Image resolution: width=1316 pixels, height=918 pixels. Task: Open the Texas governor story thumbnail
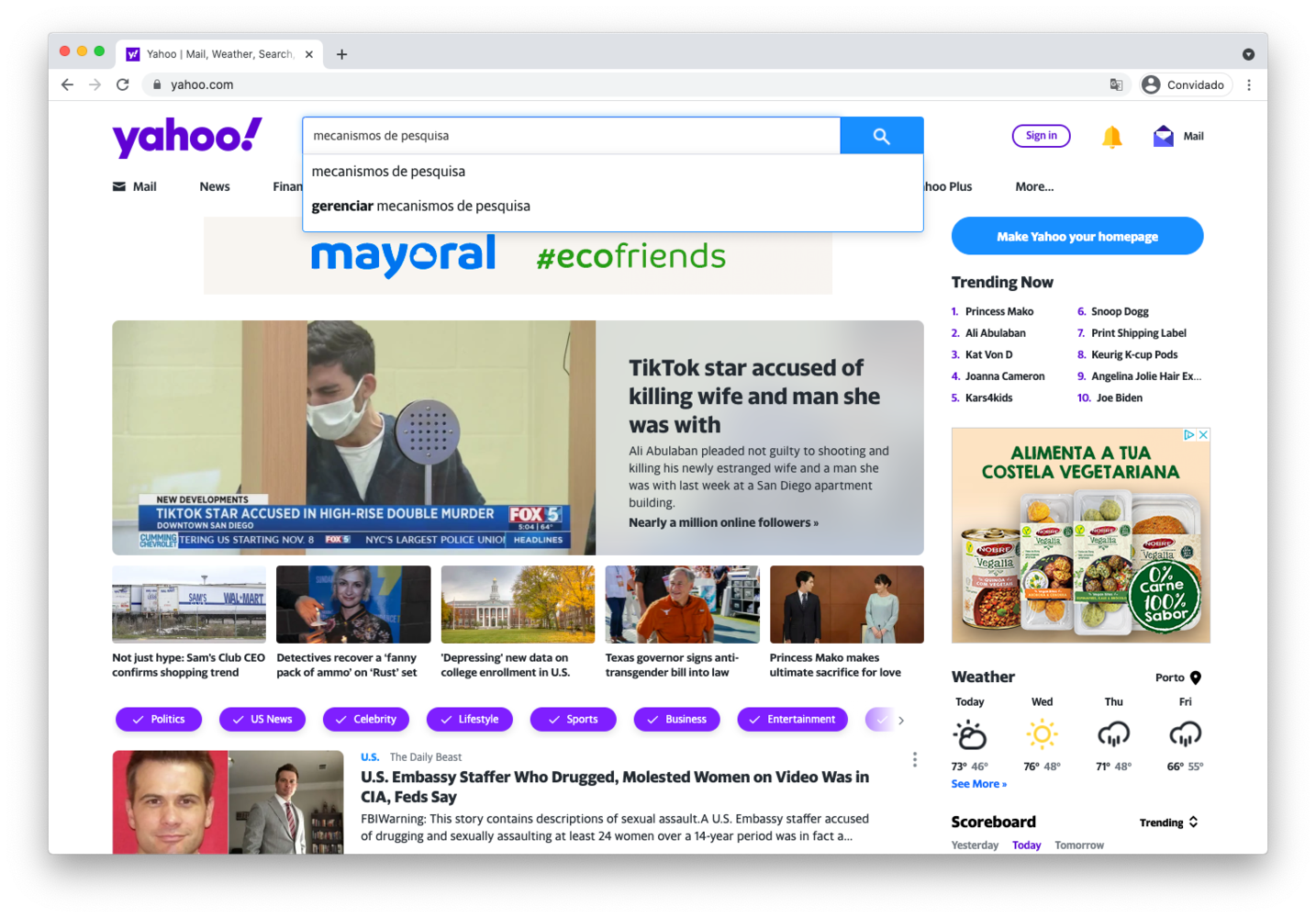(682, 604)
